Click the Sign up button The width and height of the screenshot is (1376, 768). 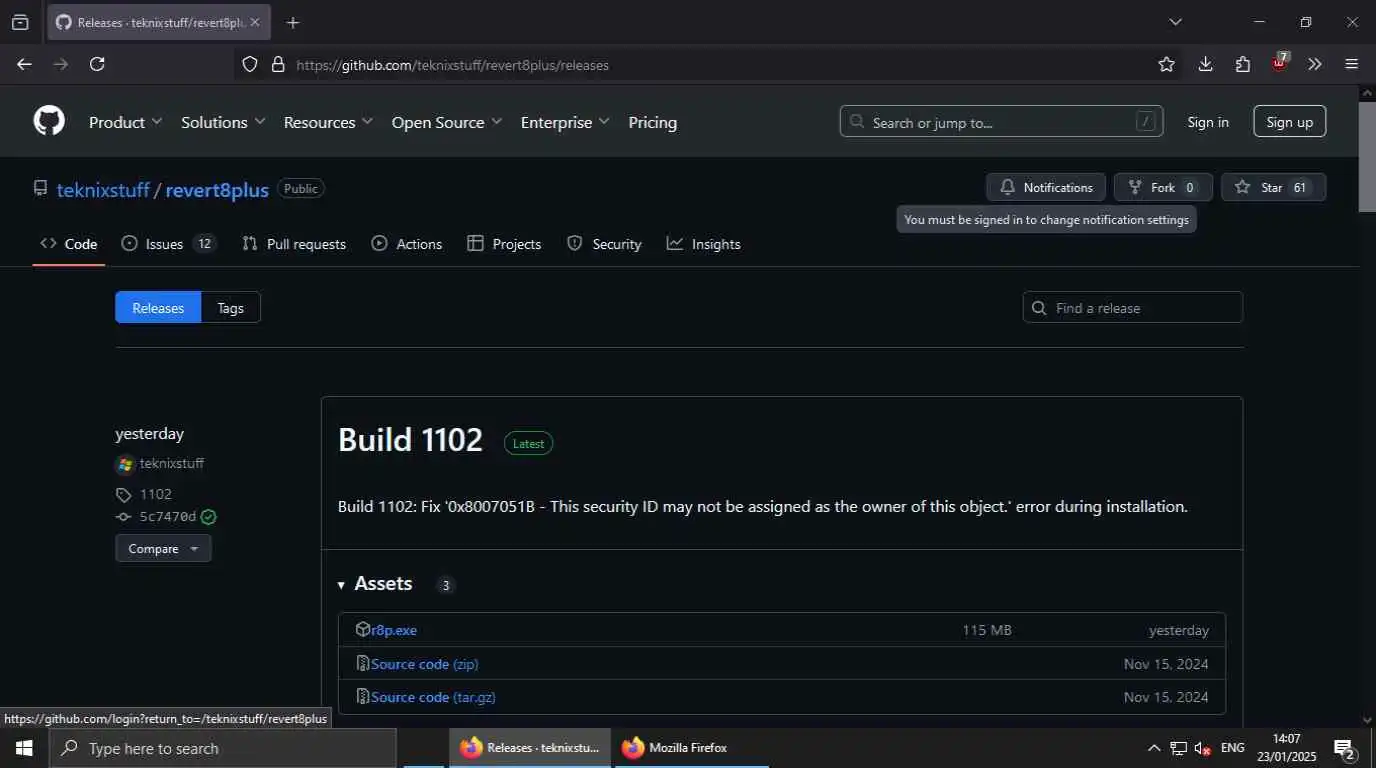coord(1290,121)
